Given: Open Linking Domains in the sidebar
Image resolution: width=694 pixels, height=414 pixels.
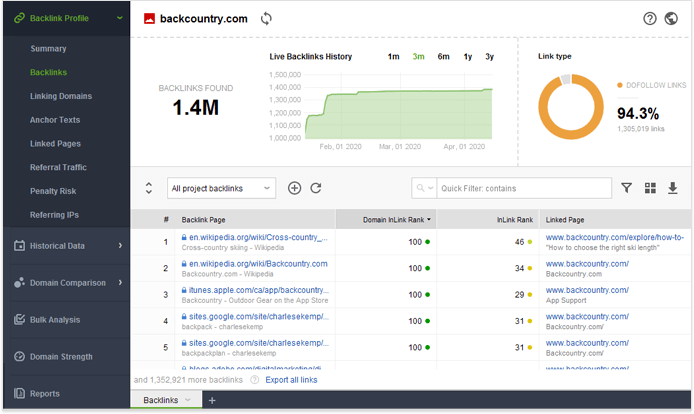Looking at the screenshot, I should click(x=61, y=96).
